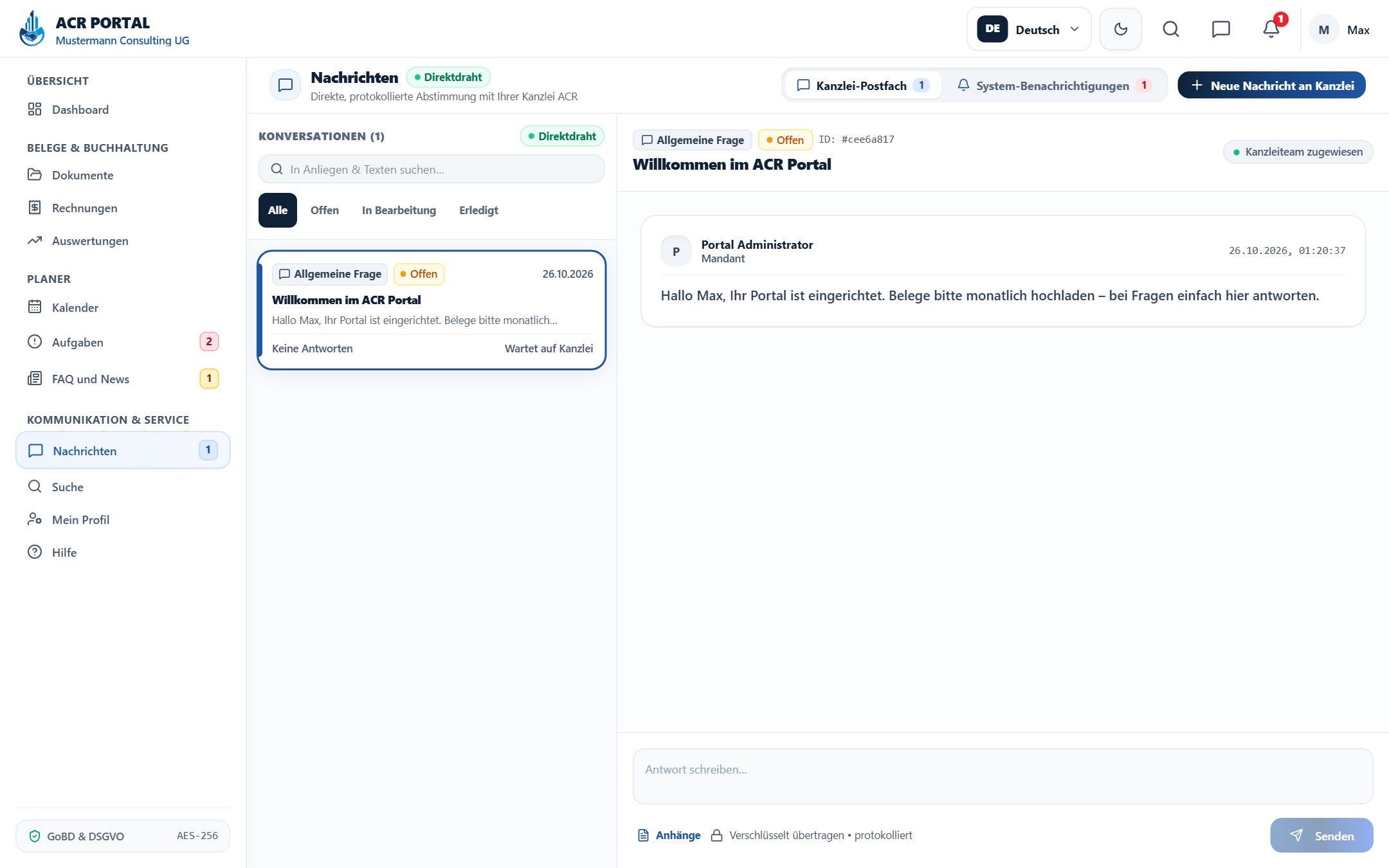Click the Antwort schreiben reply field
Image resolution: width=1389 pixels, height=868 pixels.
pyautogui.click(x=1003, y=776)
